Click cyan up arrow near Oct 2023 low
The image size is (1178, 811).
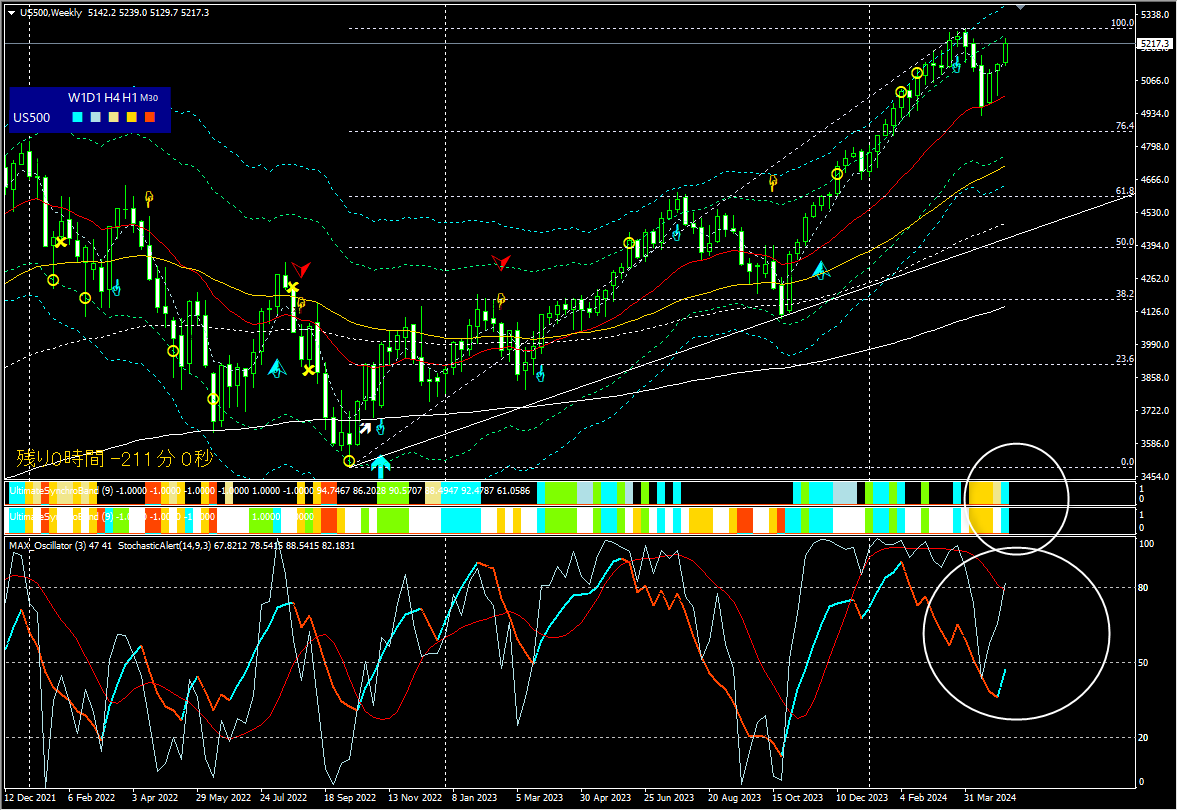tap(820, 270)
